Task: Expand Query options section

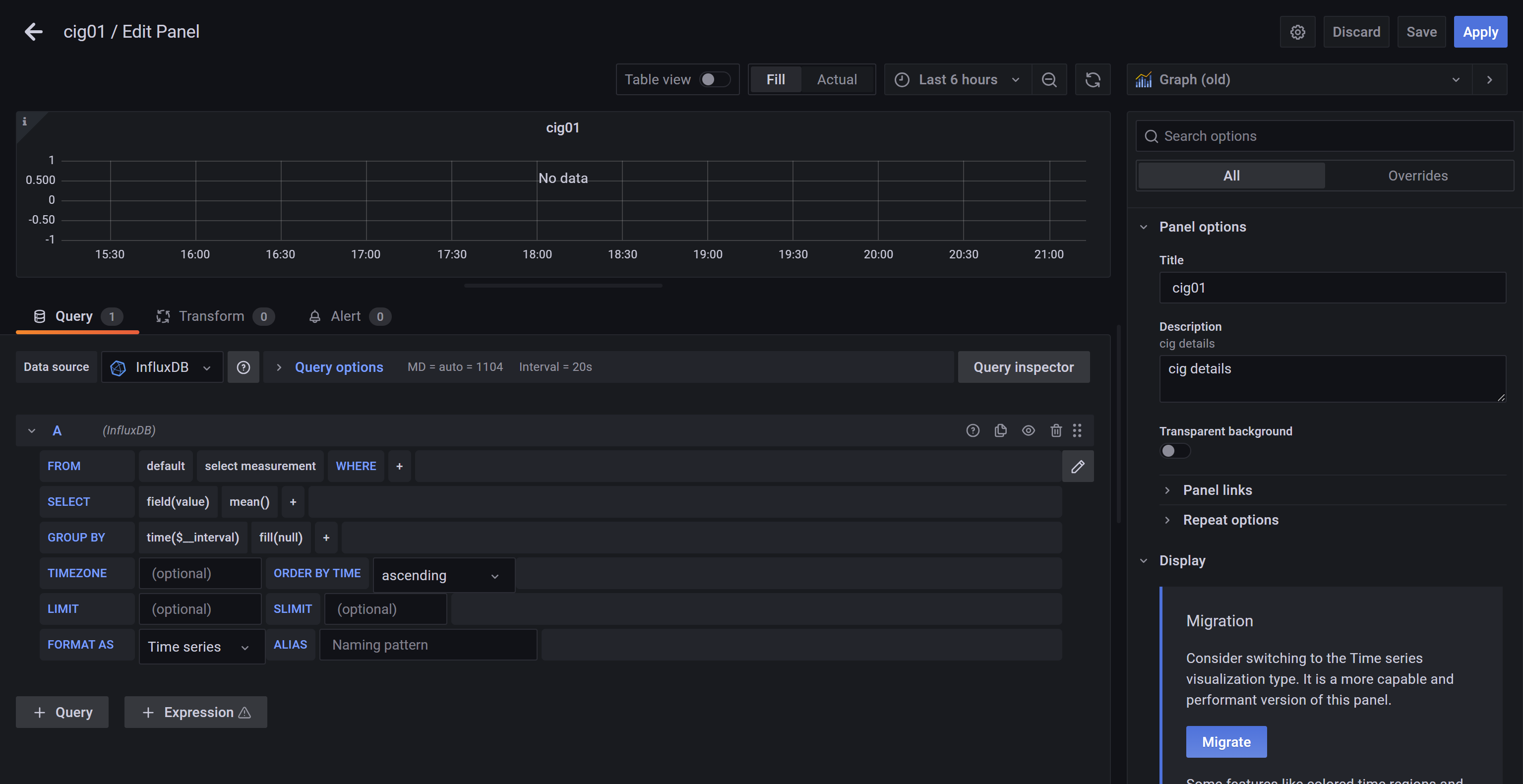Action: click(x=339, y=367)
